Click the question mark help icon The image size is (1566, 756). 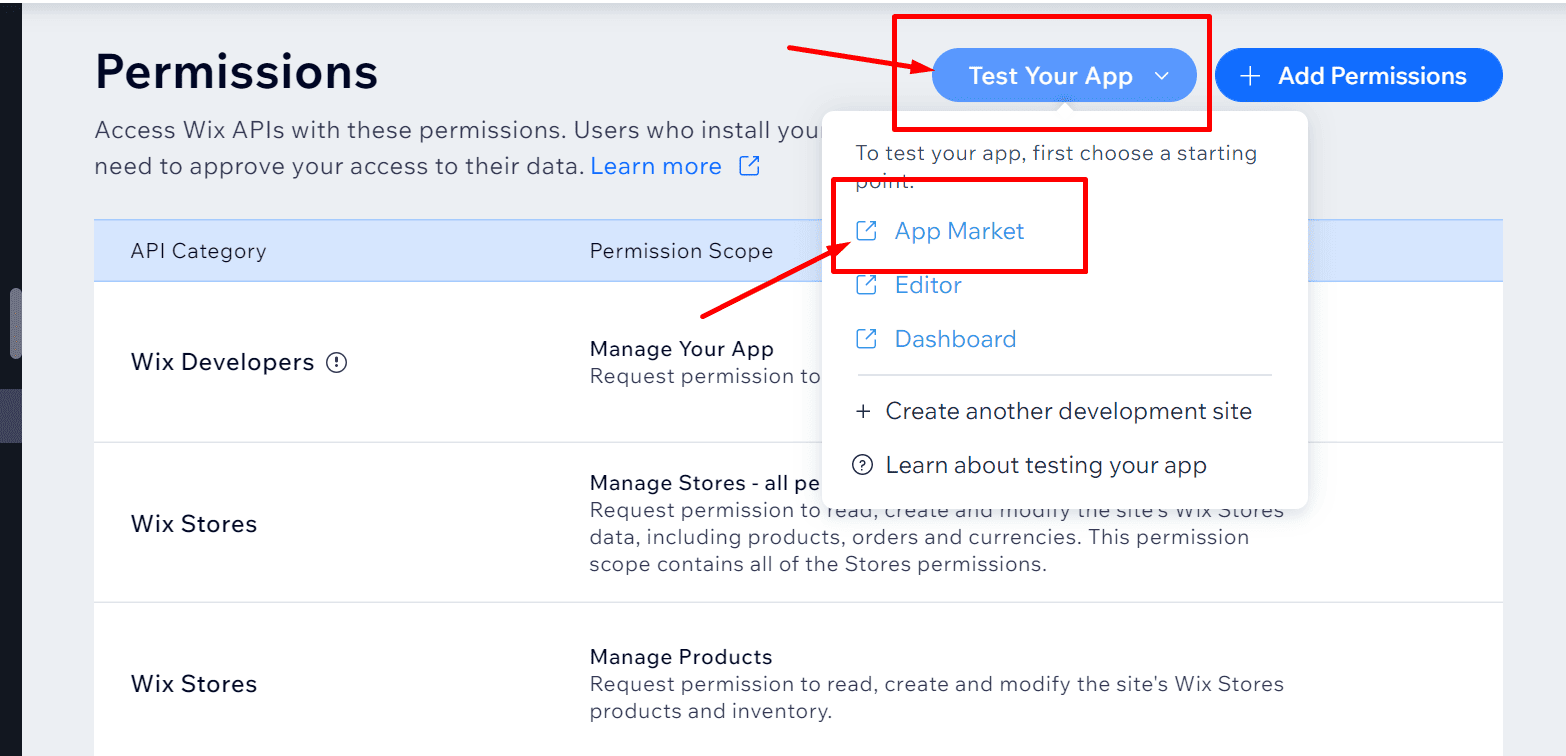[862, 465]
